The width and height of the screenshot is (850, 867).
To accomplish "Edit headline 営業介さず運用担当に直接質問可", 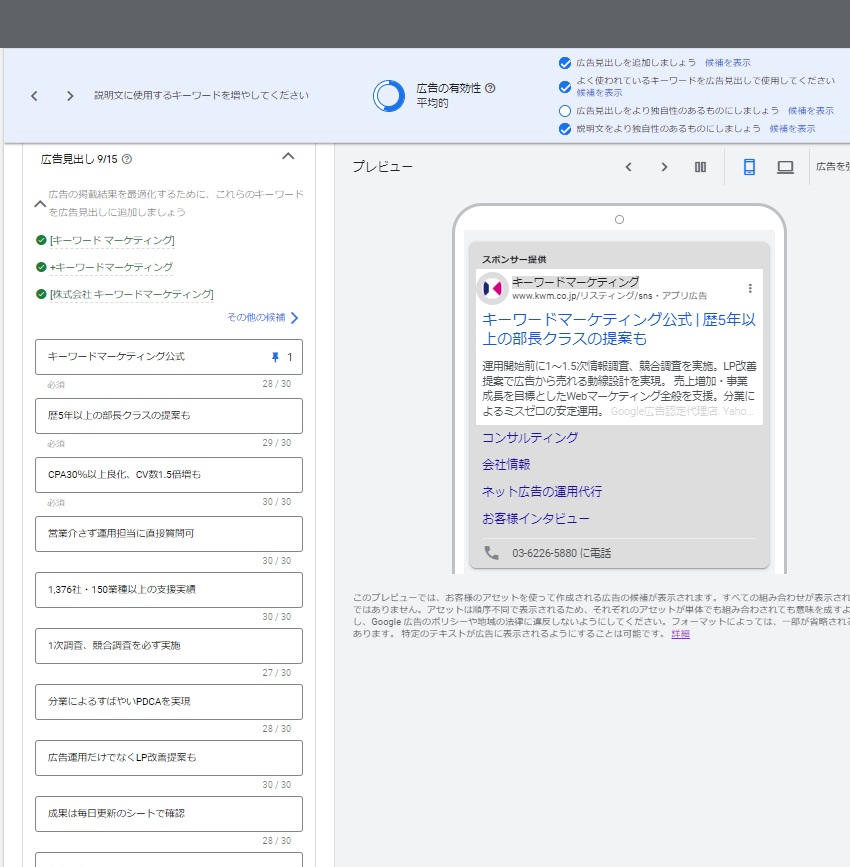I will (x=169, y=534).
